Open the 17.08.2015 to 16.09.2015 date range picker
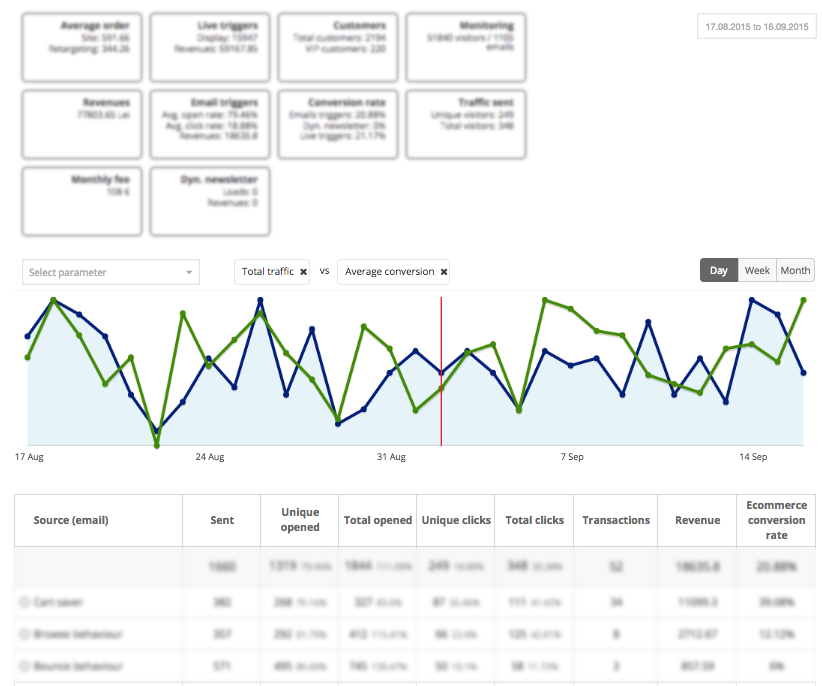 pyautogui.click(x=756, y=27)
